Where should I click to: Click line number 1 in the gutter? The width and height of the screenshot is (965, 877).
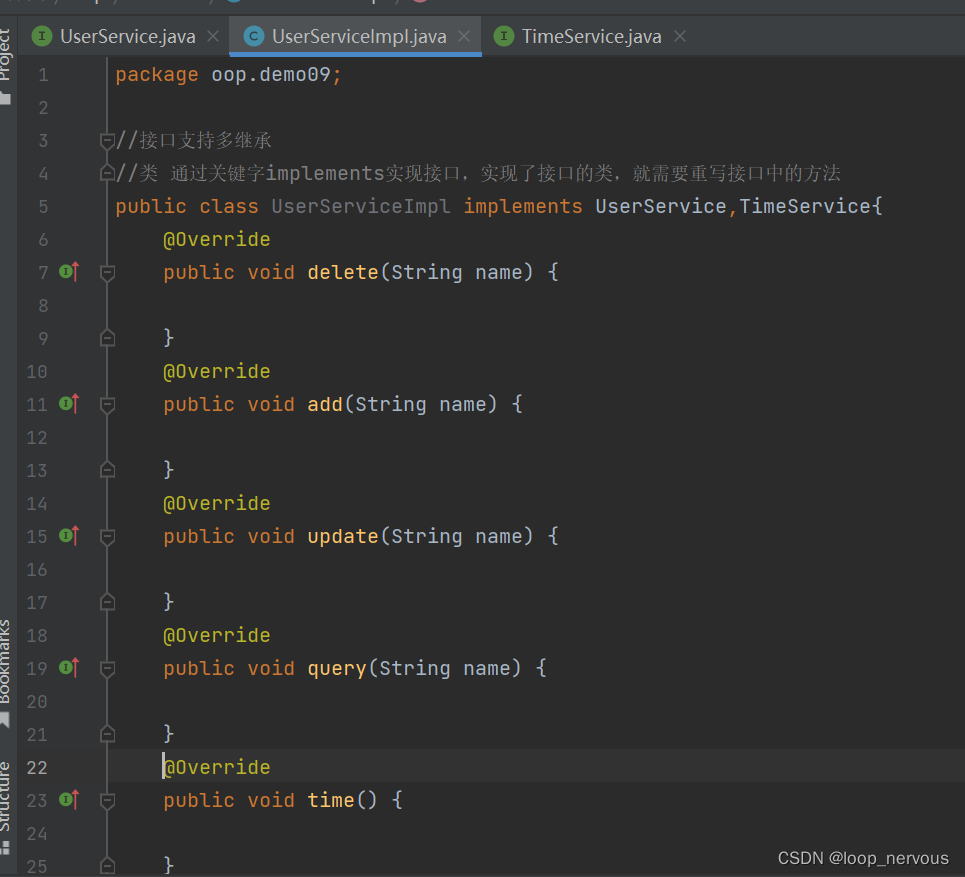tap(43, 75)
